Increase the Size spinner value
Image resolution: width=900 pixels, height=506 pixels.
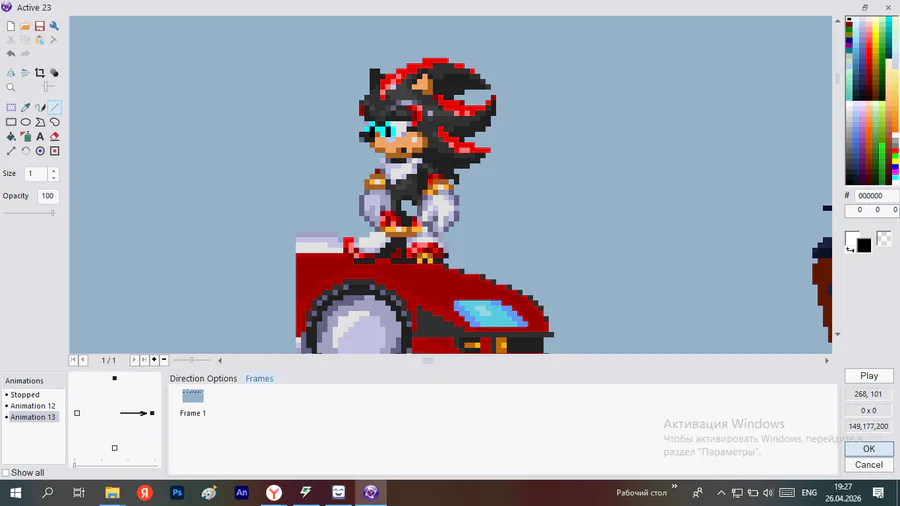tap(53, 170)
